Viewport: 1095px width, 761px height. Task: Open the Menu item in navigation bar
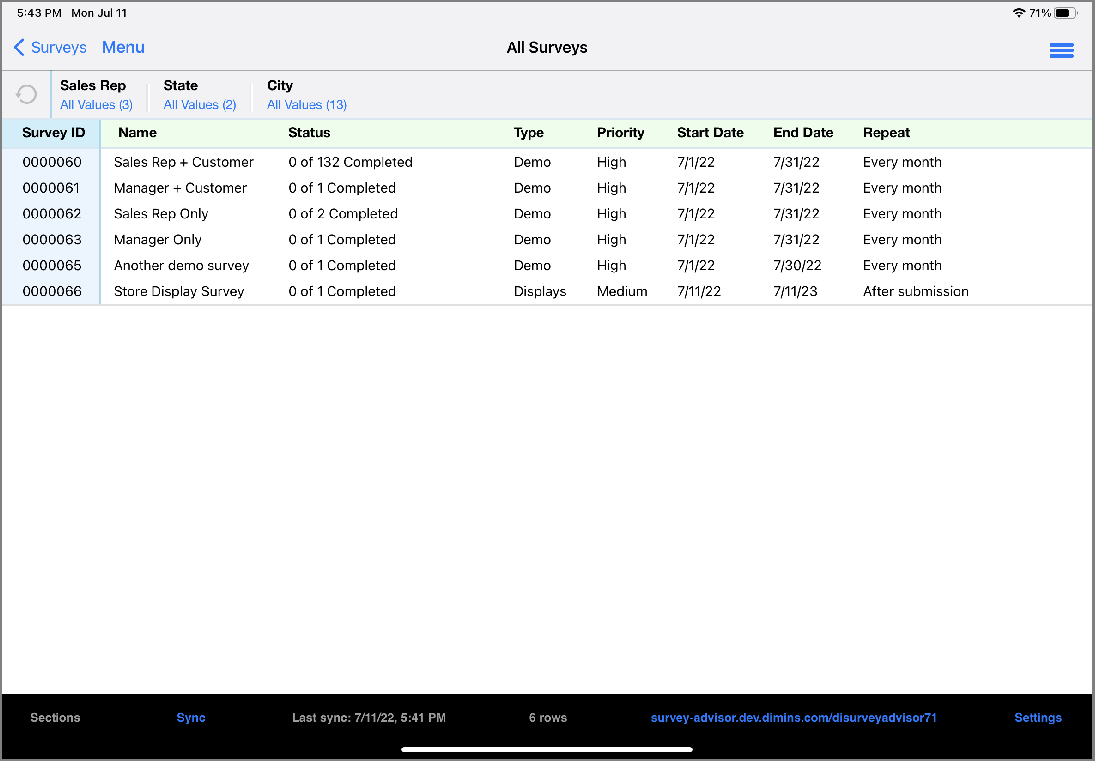coord(123,48)
